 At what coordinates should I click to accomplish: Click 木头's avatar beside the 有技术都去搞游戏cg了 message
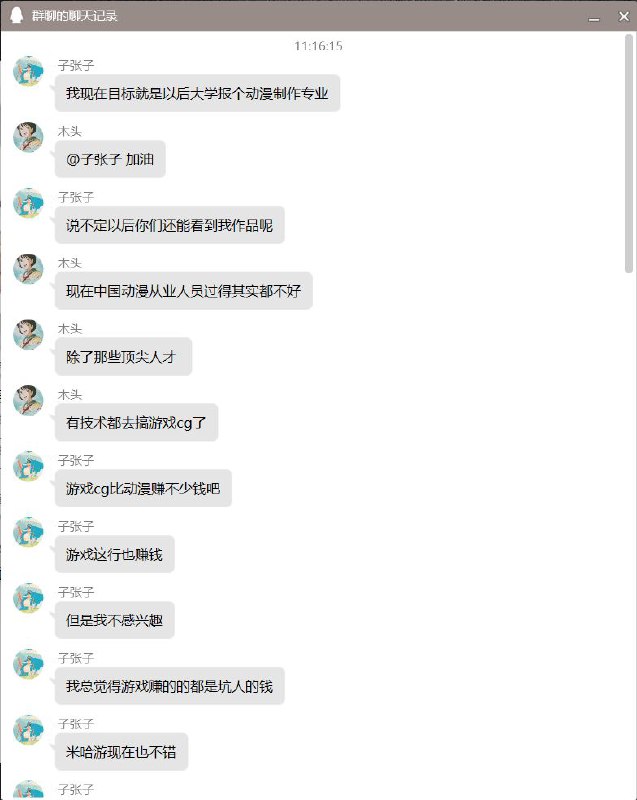coord(28,401)
